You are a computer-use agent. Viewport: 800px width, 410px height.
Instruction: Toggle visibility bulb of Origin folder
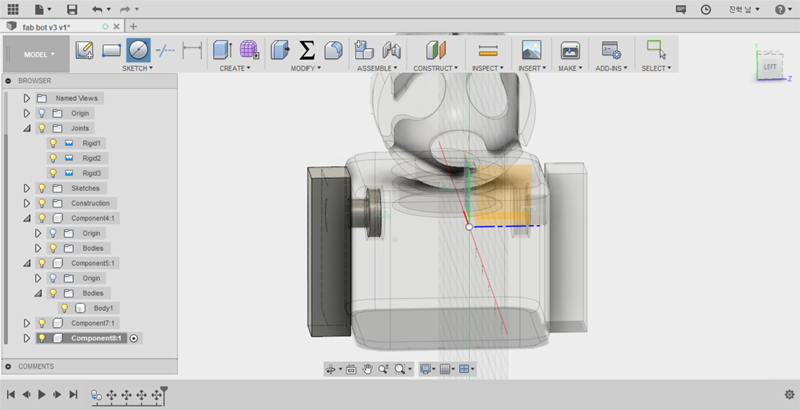42,113
